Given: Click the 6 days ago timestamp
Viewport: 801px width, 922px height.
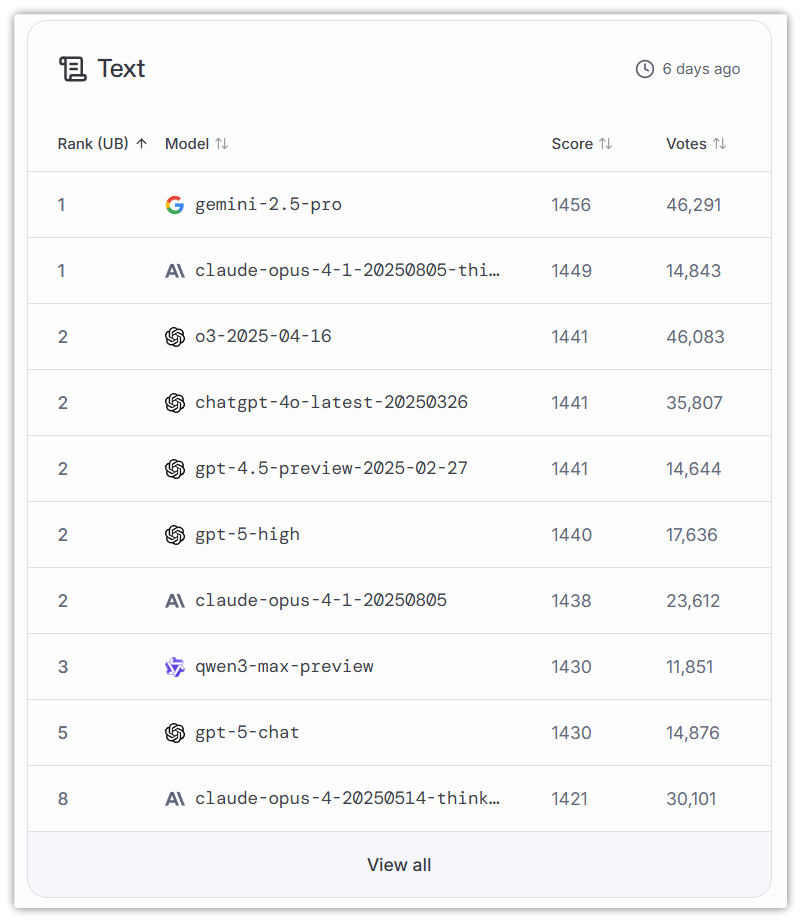Looking at the screenshot, I should point(701,69).
